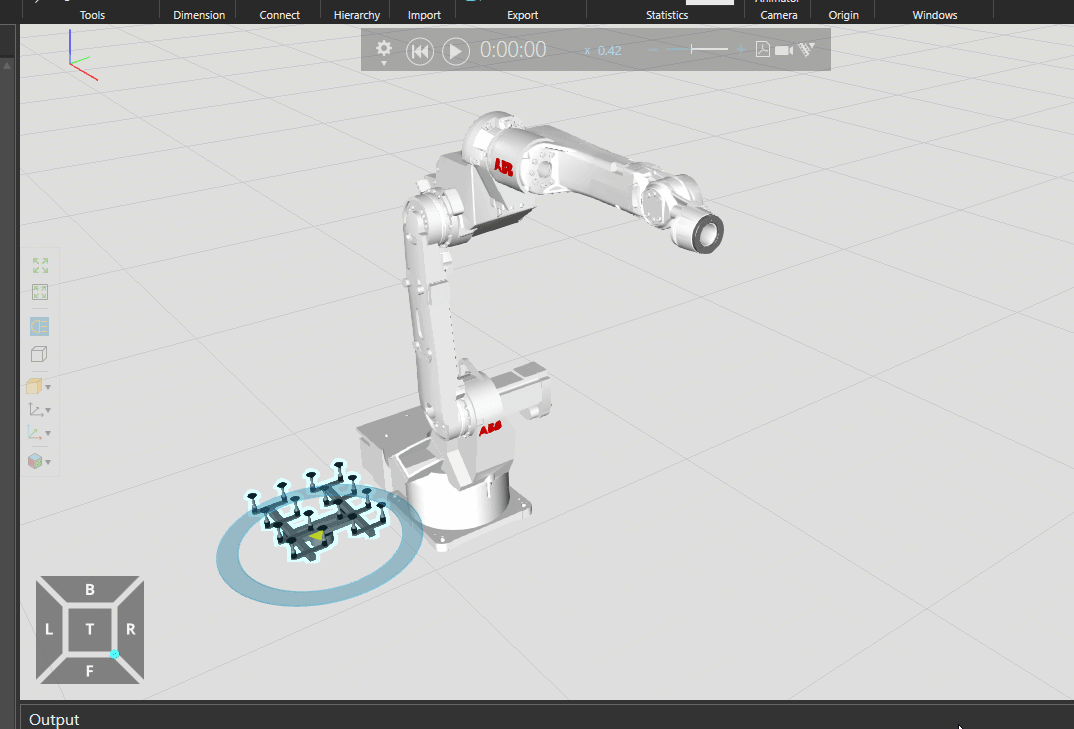Image resolution: width=1074 pixels, height=729 pixels.
Task: Increase simulation speed with plus
Action: point(740,49)
